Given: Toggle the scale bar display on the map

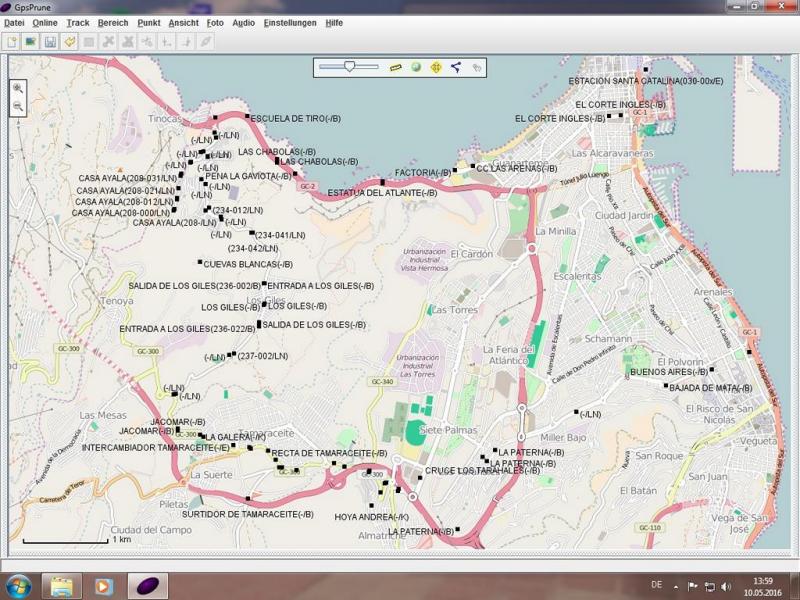Looking at the screenshot, I should [395, 67].
